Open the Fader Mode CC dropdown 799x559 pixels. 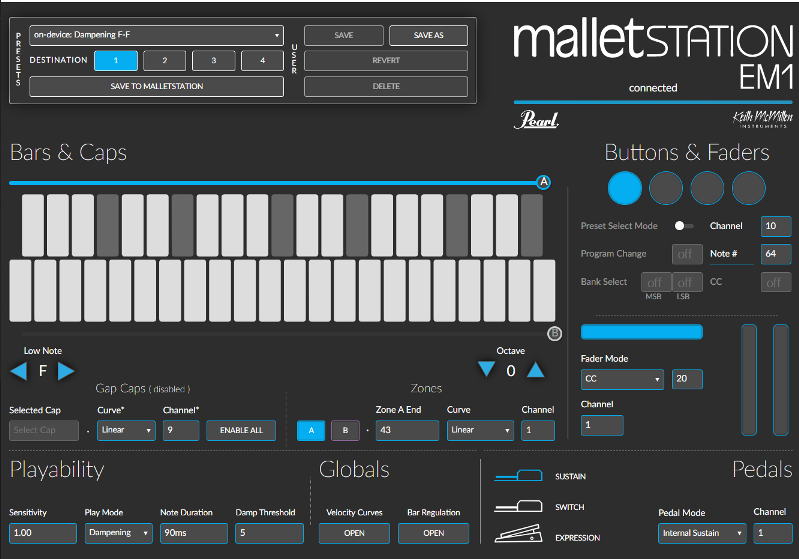coord(622,379)
